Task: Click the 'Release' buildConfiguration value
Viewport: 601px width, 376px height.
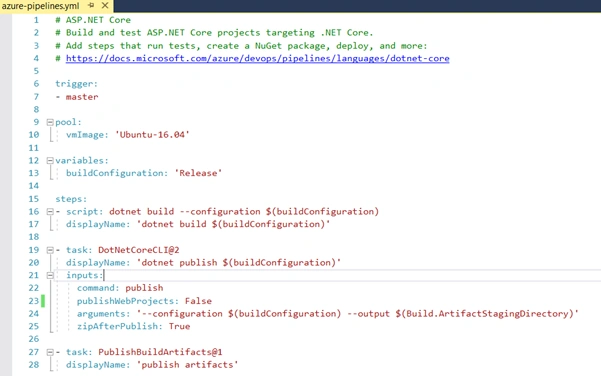Action: [198, 173]
